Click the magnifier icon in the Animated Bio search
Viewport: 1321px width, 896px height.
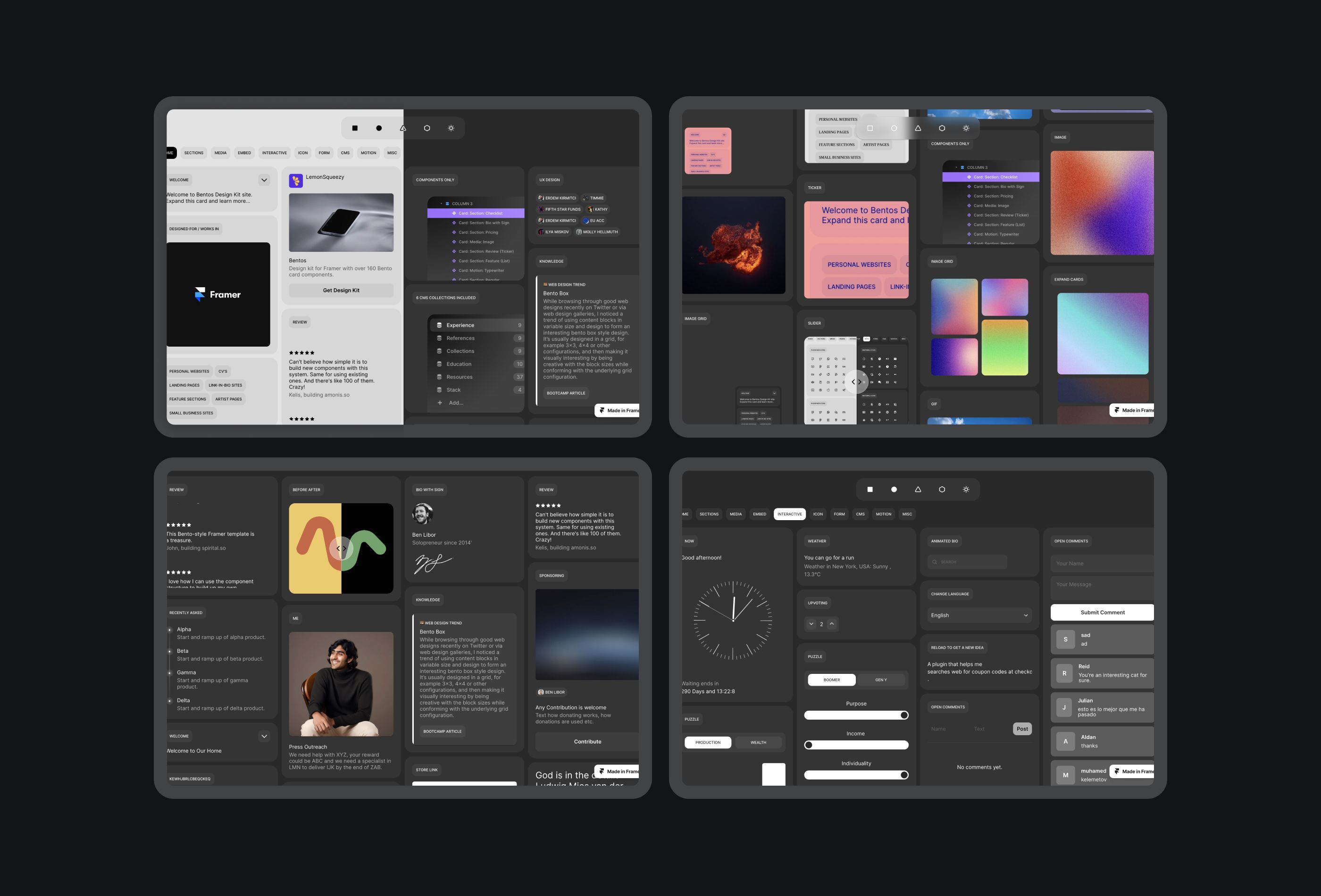click(935, 562)
